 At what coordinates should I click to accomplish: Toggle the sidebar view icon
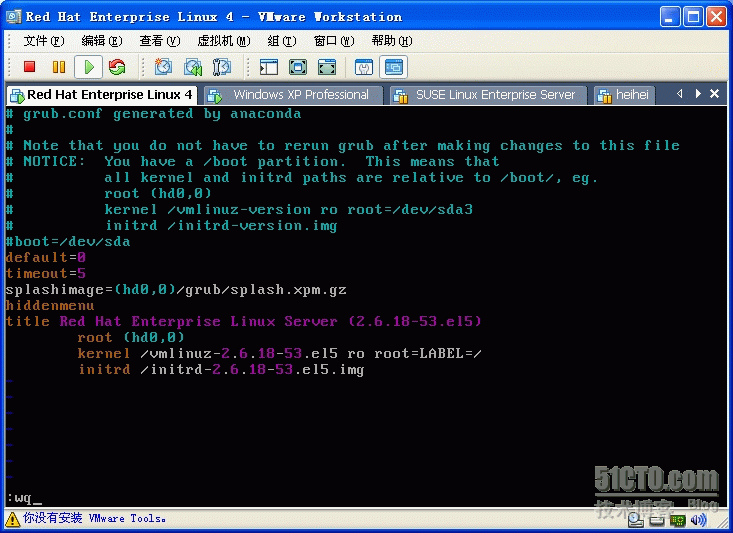tap(269, 67)
